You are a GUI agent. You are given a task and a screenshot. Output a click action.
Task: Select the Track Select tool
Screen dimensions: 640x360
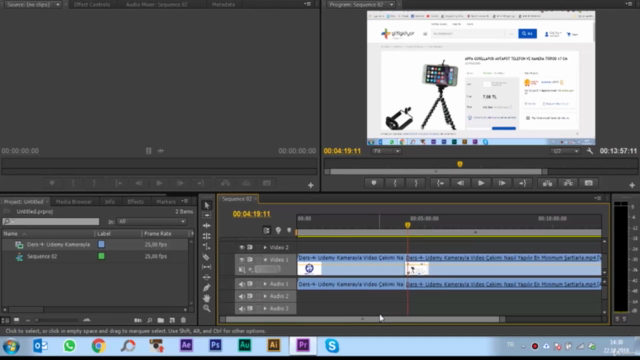(207, 215)
